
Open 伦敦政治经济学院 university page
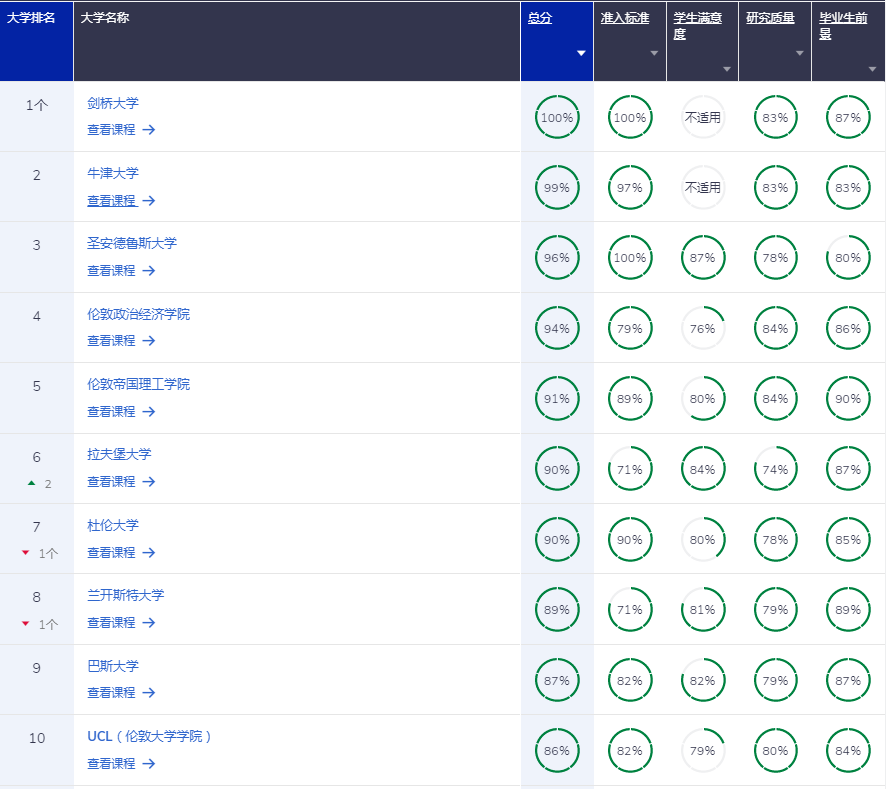138,314
